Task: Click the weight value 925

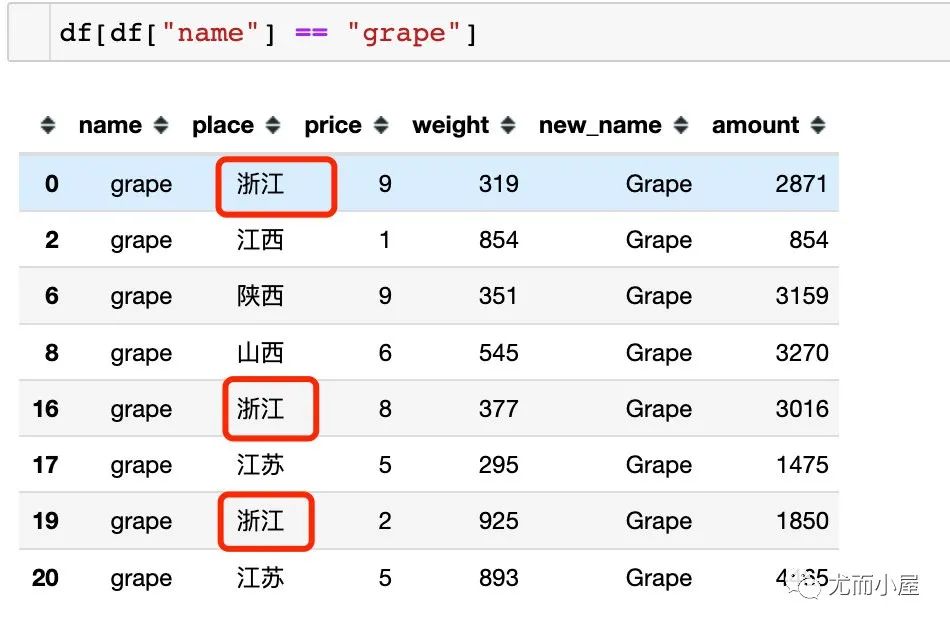Action: pyautogui.click(x=499, y=521)
